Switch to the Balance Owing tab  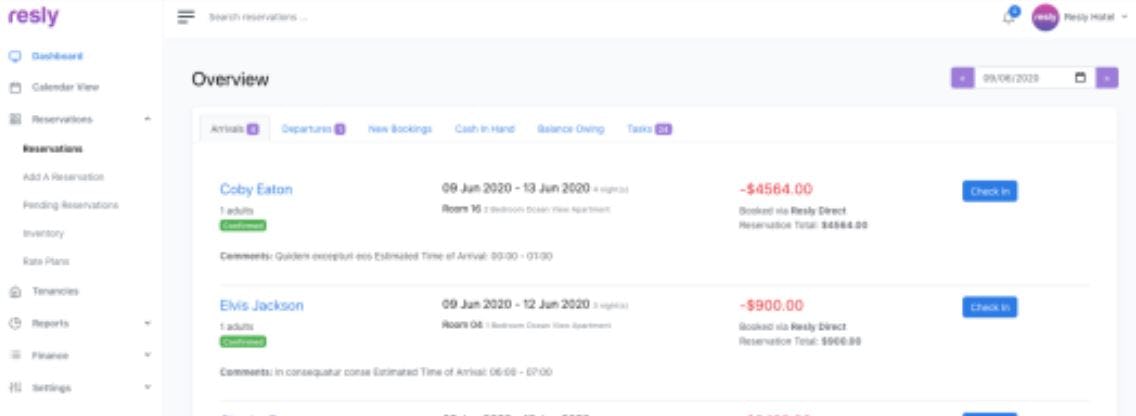[x=570, y=129]
